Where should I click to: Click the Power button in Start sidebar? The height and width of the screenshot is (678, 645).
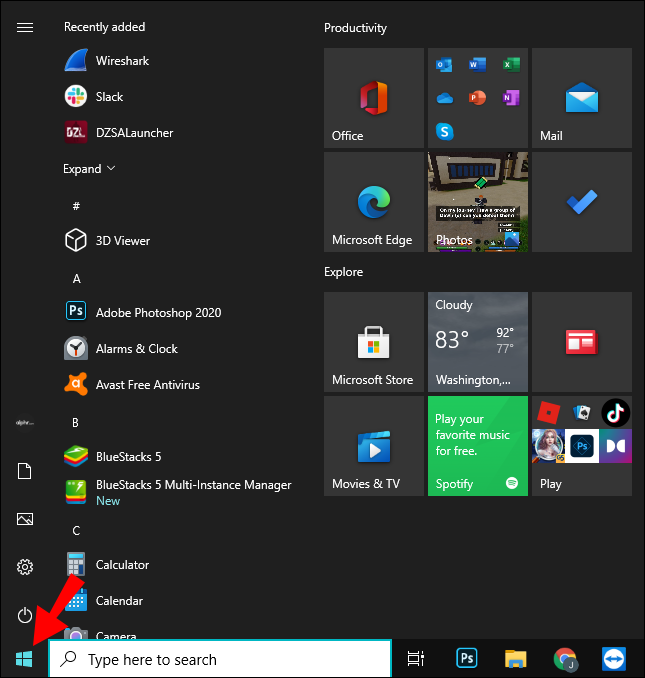tap(25, 615)
